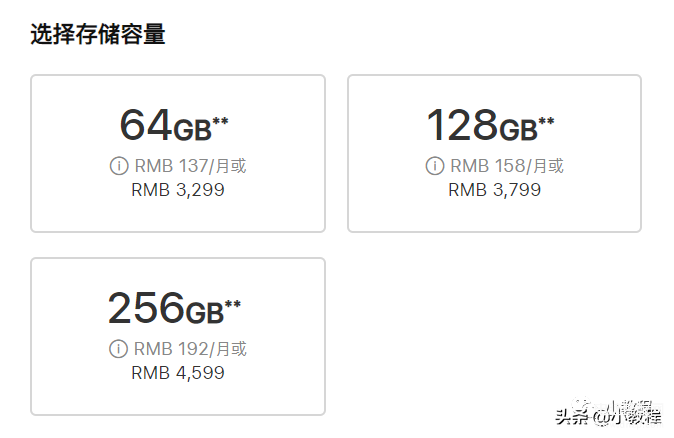The width and height of the screenshot is (674, 438).
Task: Click the RMB 192/月或 installment text
Action: pyautogui.click(x=190, y=349)
